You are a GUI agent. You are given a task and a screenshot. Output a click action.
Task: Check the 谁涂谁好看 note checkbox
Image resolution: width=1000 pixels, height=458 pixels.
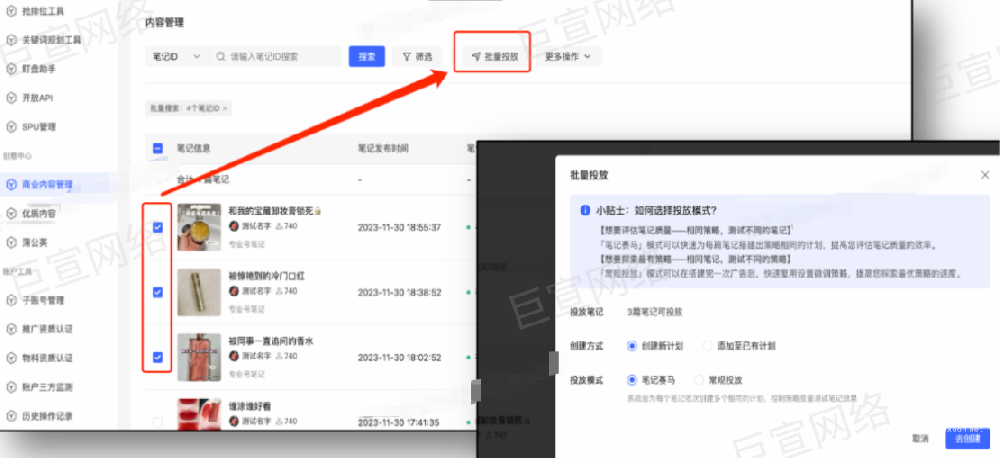158,422
